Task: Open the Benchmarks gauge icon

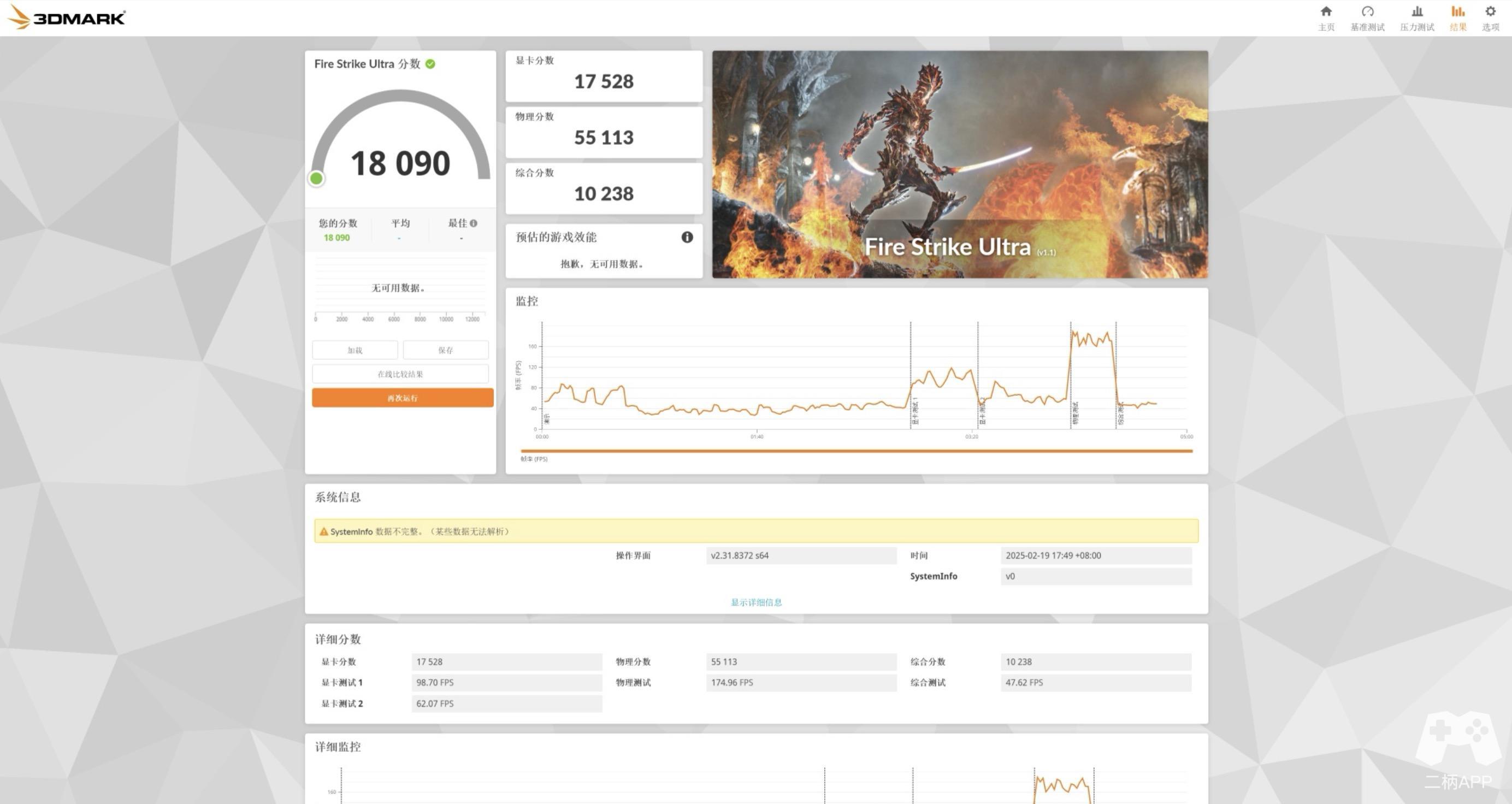Action: point(1367,11)
